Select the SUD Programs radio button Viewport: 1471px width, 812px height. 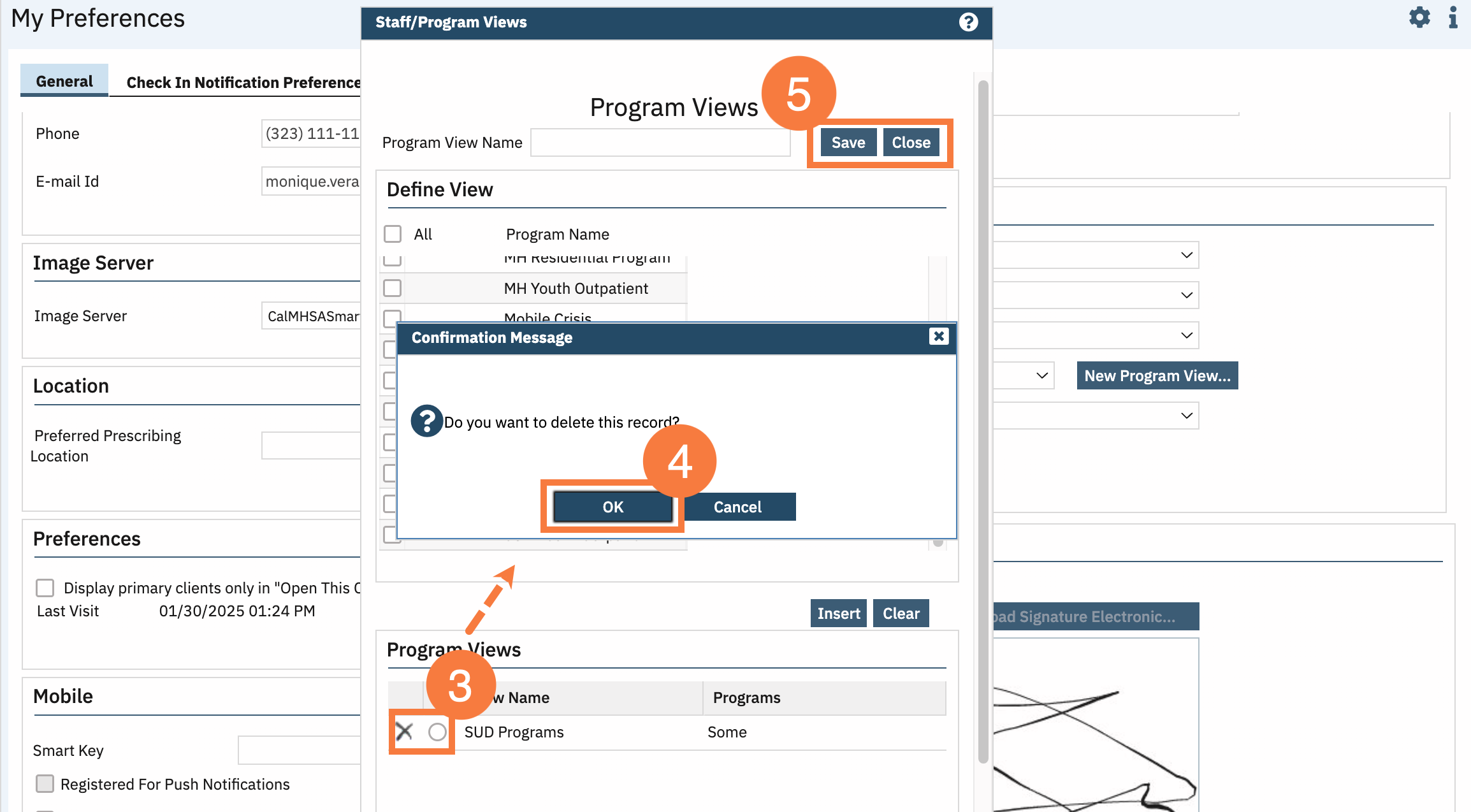pyautogui.click(x=437, y=732)
